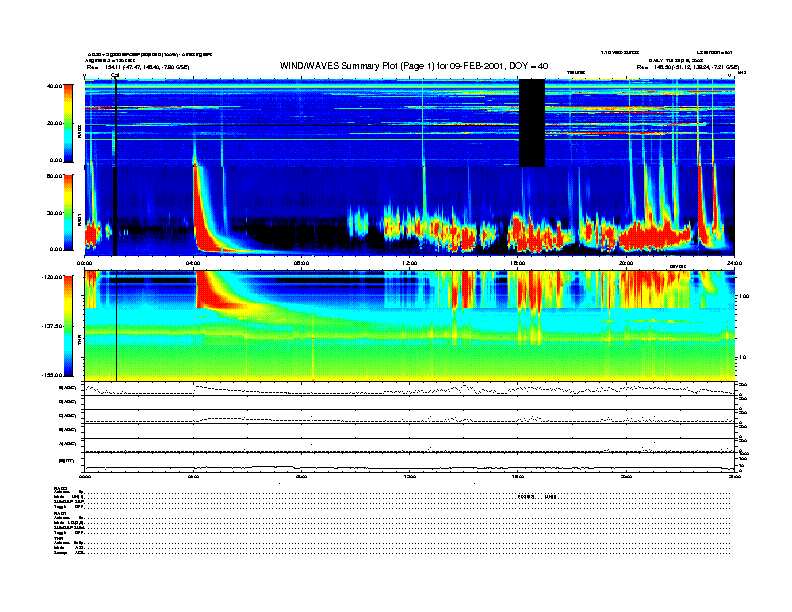Click the 12:00 tick label below RAD1 panel

click(410, 263)
